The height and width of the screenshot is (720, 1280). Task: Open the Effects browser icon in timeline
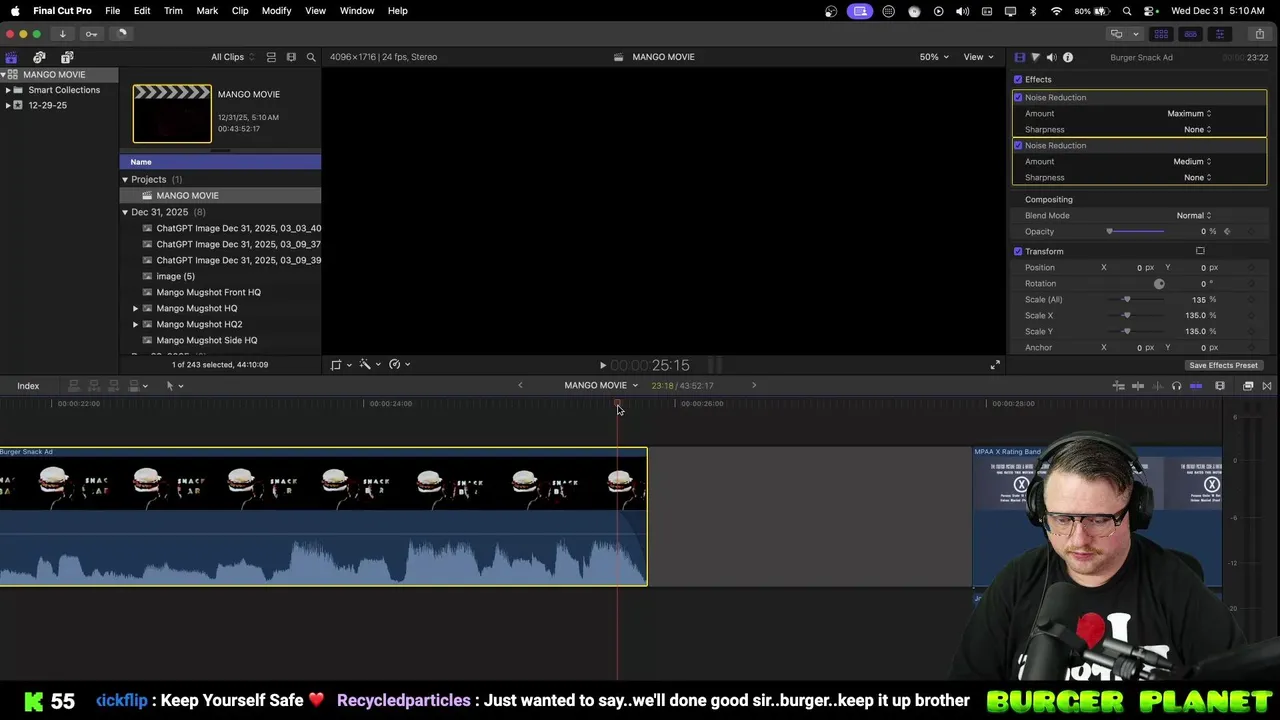tap(1248, 386)
